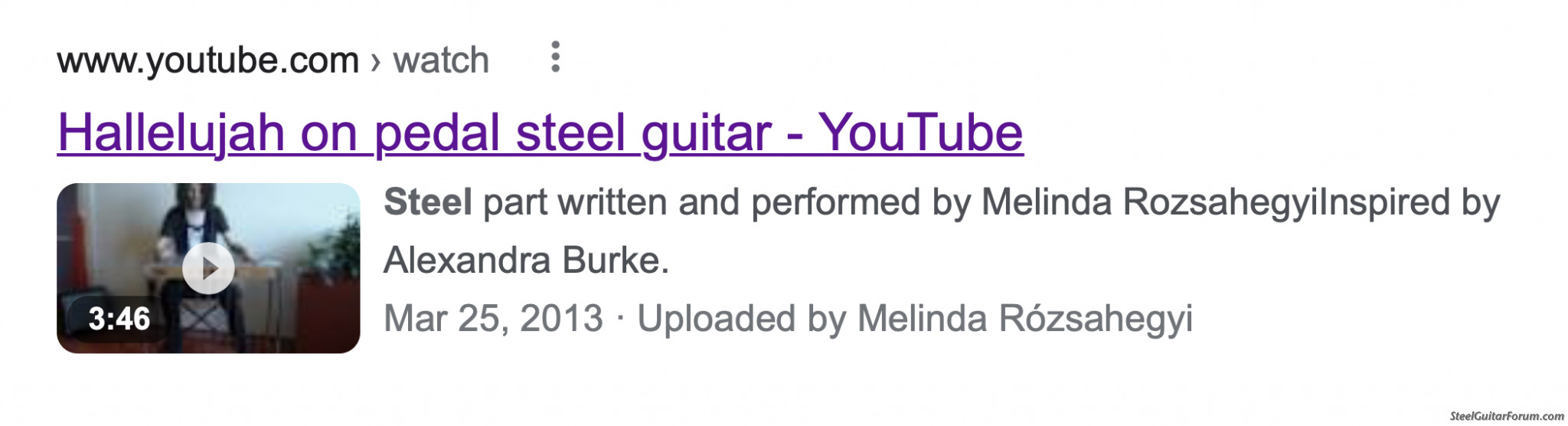Screen dimensions: 1568x426
Task: Click the word 'Hallelujah' in the title link
Action: pyautogui.click(x=171, y=134)
